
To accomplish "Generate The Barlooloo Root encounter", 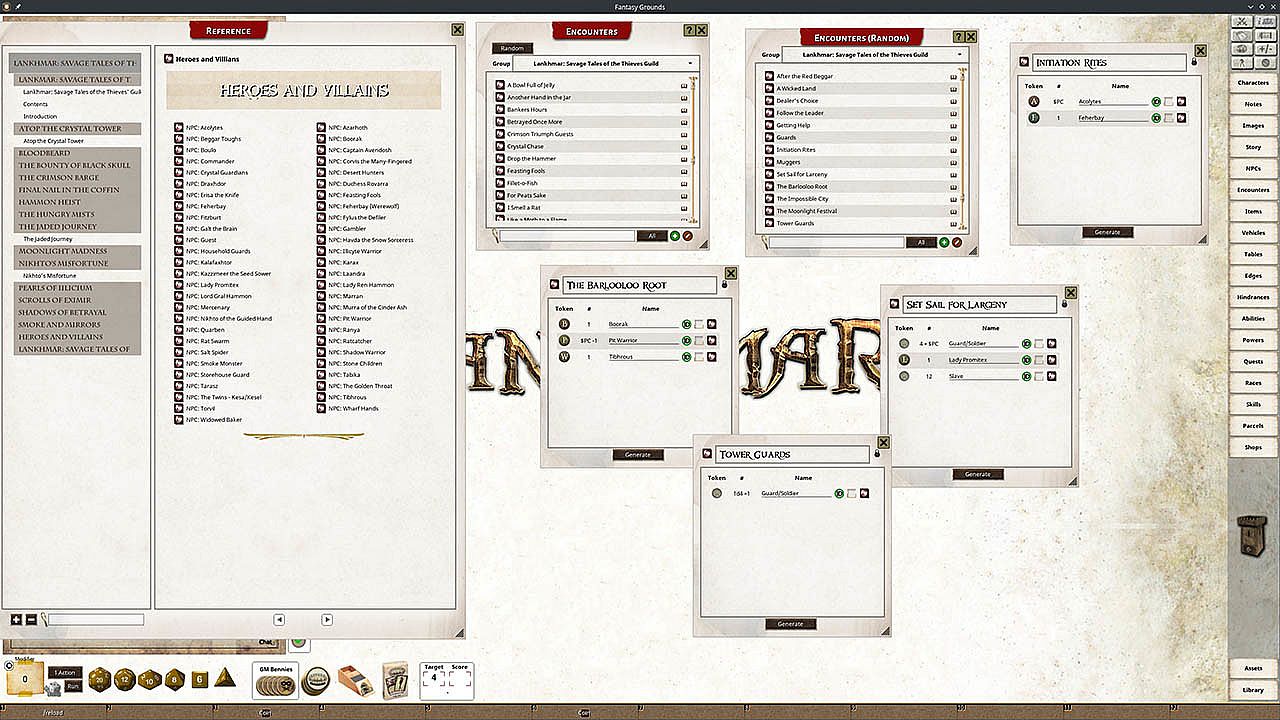I will tap(638, 455).
